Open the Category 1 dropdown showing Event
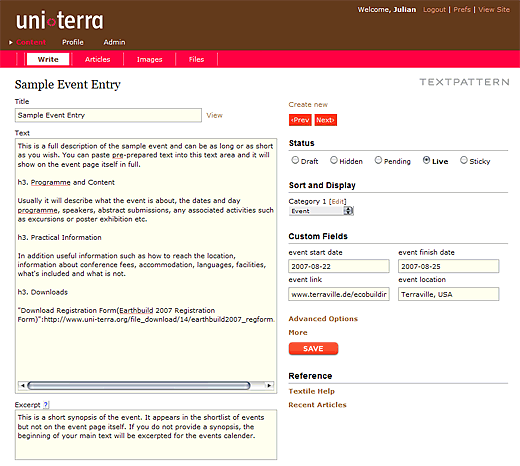The width and height of the screenshot is (520, 466). click(321, 211)
